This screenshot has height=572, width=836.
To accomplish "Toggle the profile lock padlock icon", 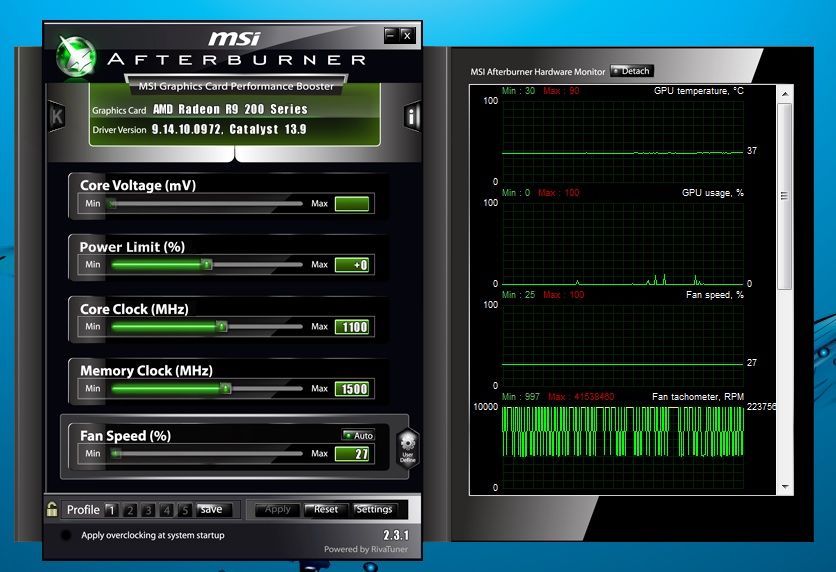I will [51, 509].
